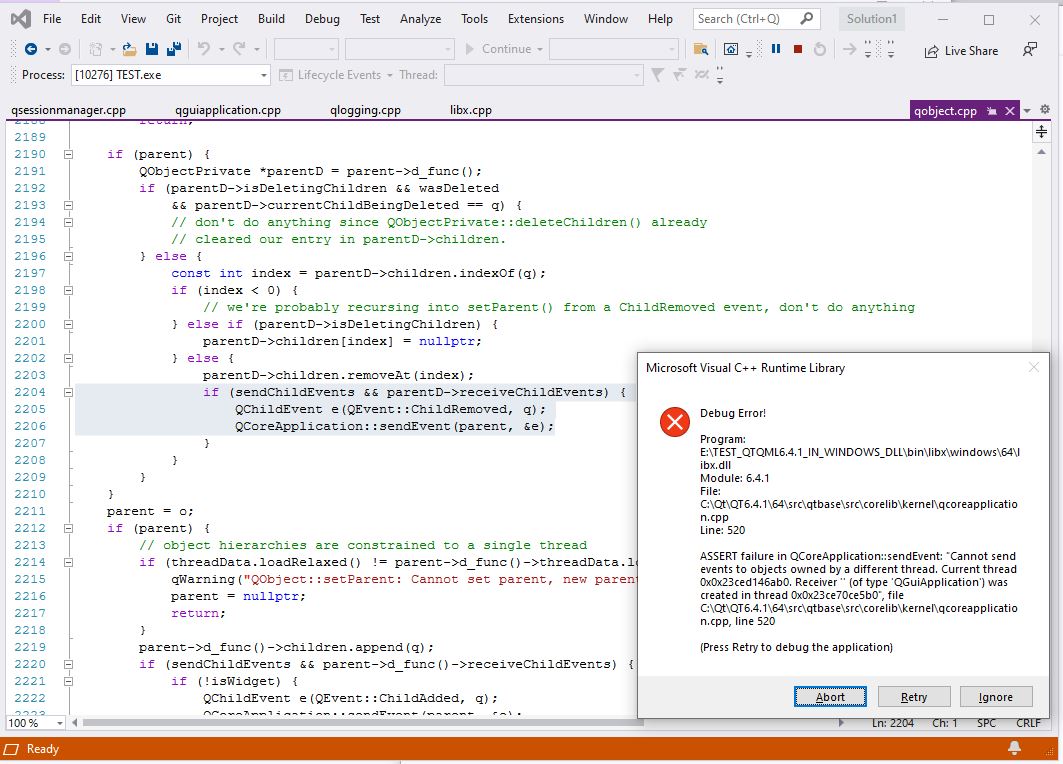Click Abort in the Debug Error dialog

coord(830,697)
